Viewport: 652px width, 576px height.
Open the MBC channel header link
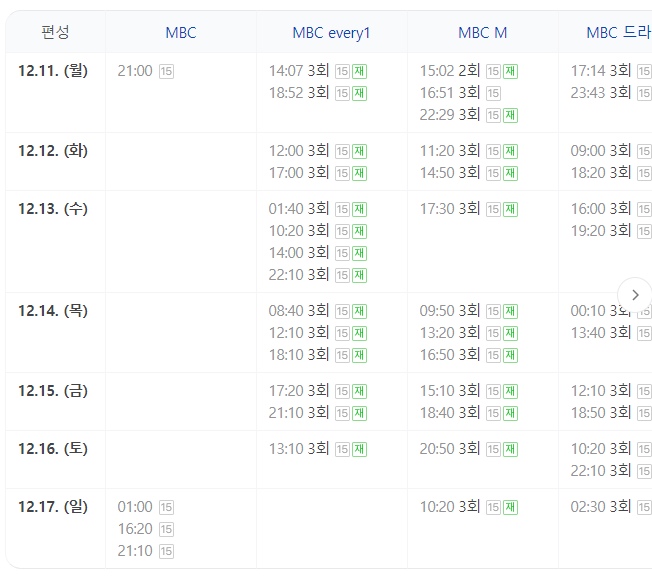(181, 33)
